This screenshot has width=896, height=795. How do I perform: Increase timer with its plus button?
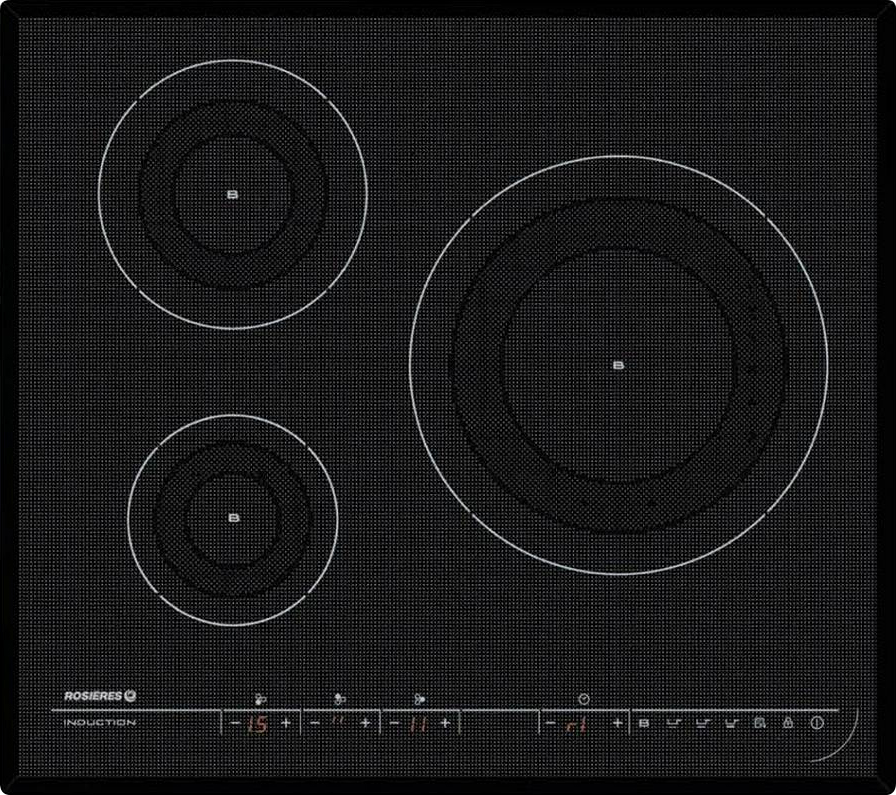point(617,722)
